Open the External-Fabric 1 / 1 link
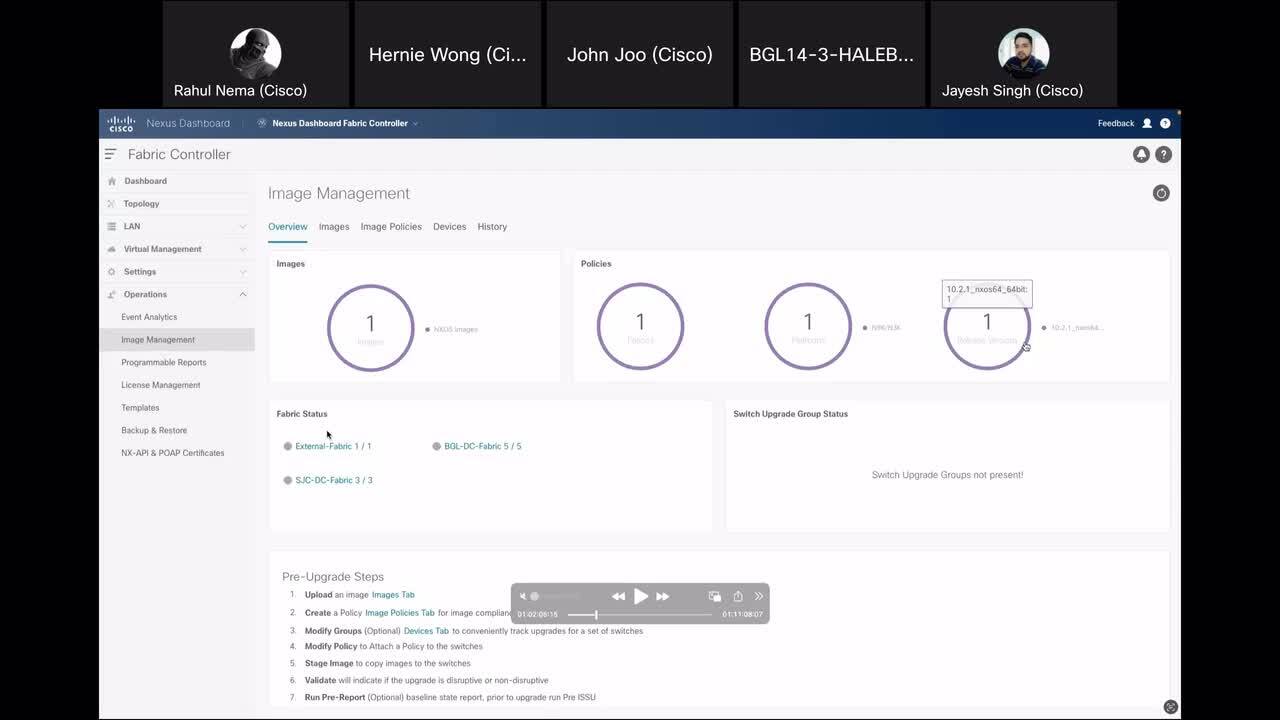Viewport: 1280px width, 720px height. 333,446
